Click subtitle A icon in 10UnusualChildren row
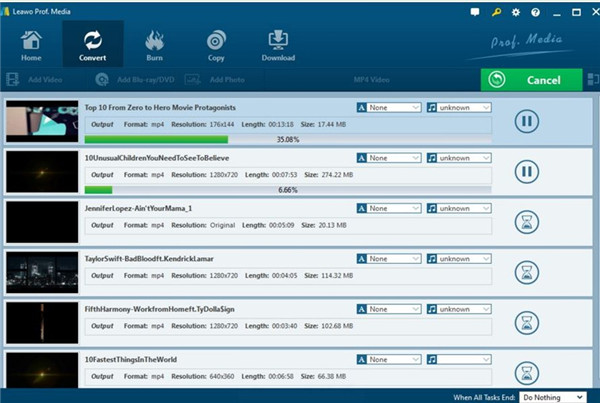 (x=362, y=158)
